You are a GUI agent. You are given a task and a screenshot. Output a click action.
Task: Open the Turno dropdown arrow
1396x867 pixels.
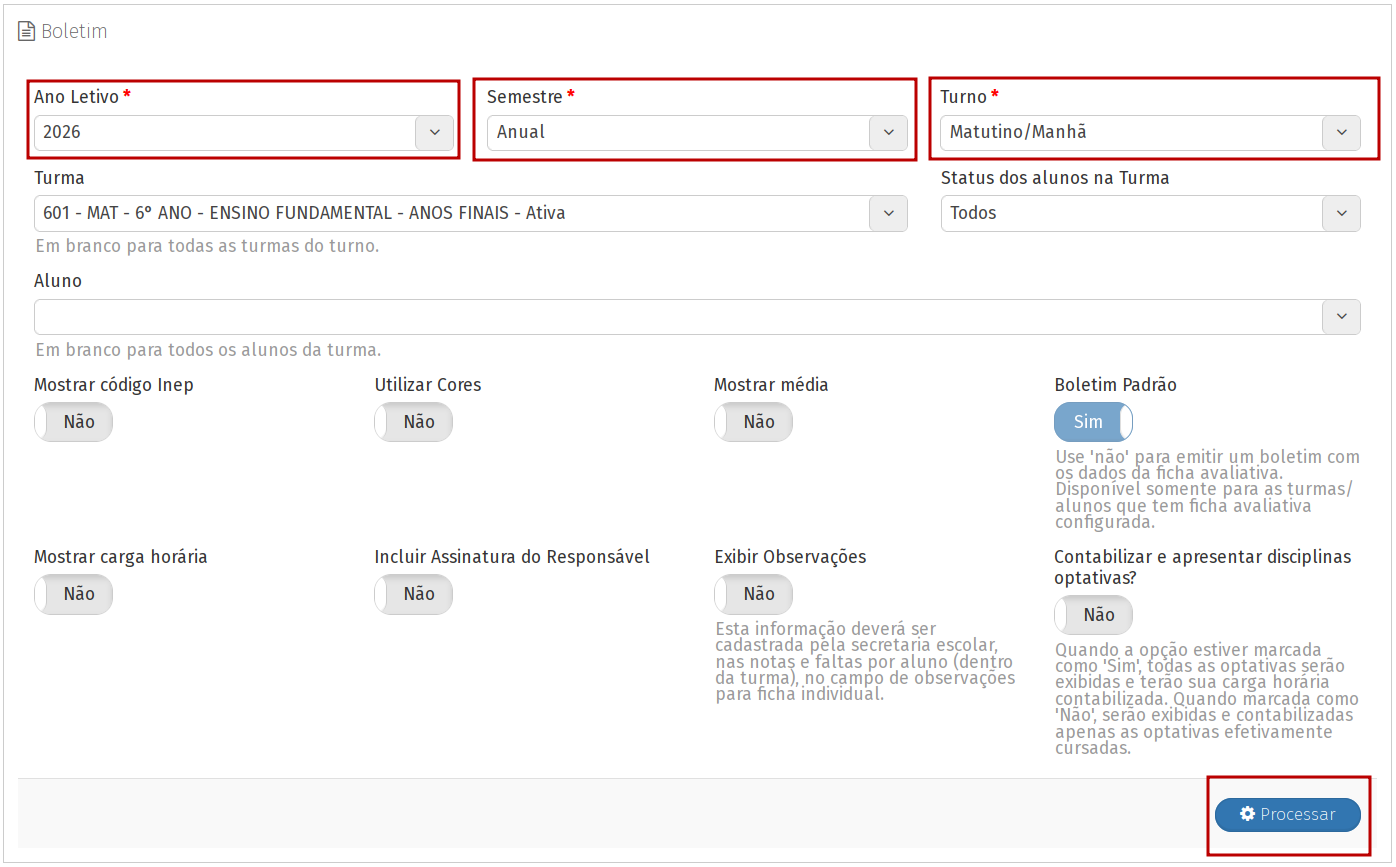[1341, 133]
